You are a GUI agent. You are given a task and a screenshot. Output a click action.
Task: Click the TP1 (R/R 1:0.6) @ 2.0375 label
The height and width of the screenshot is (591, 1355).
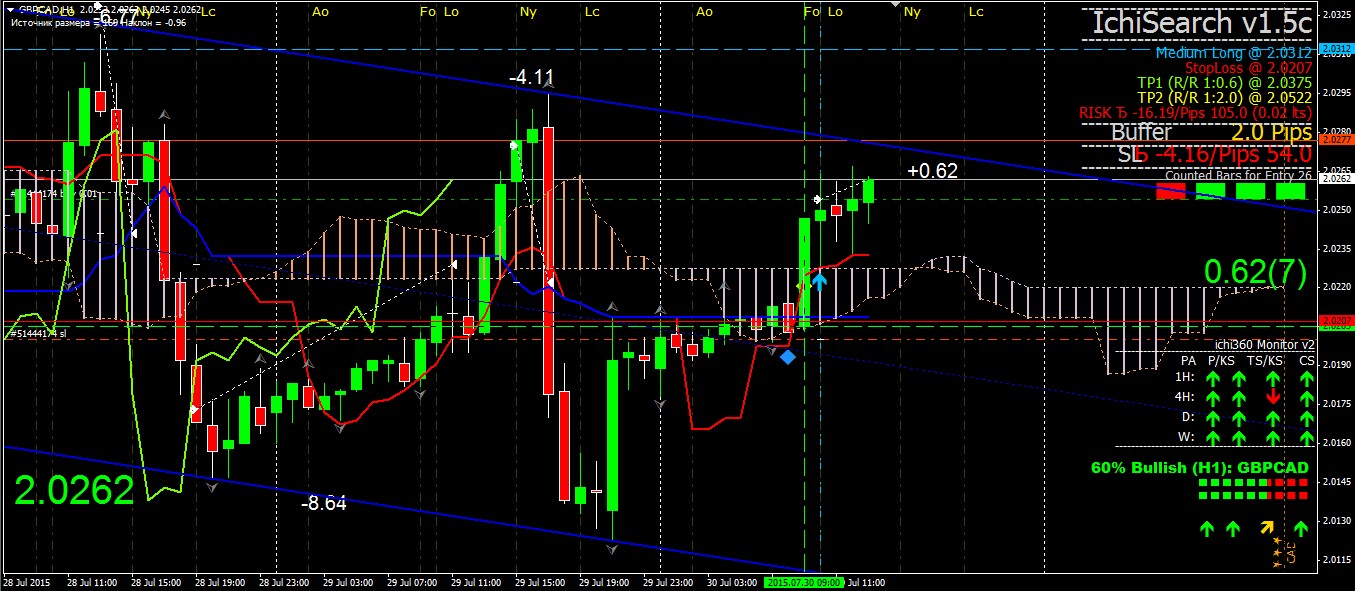click(1225, 83)
